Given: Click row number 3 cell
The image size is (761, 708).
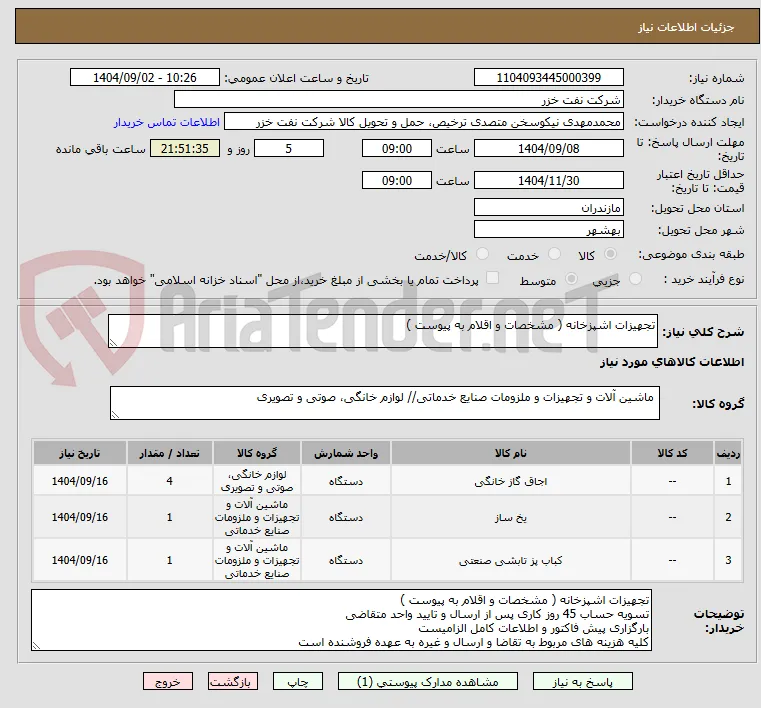Looking at the screenshot, I should [x=728, y=560].
